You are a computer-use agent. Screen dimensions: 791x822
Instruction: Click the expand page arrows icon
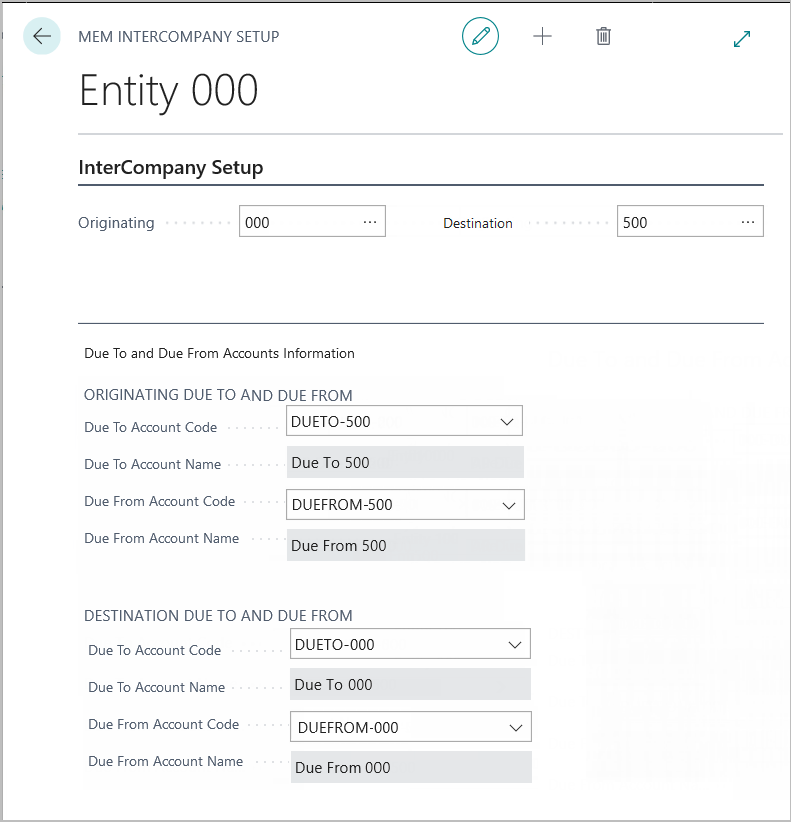point(742,38)
